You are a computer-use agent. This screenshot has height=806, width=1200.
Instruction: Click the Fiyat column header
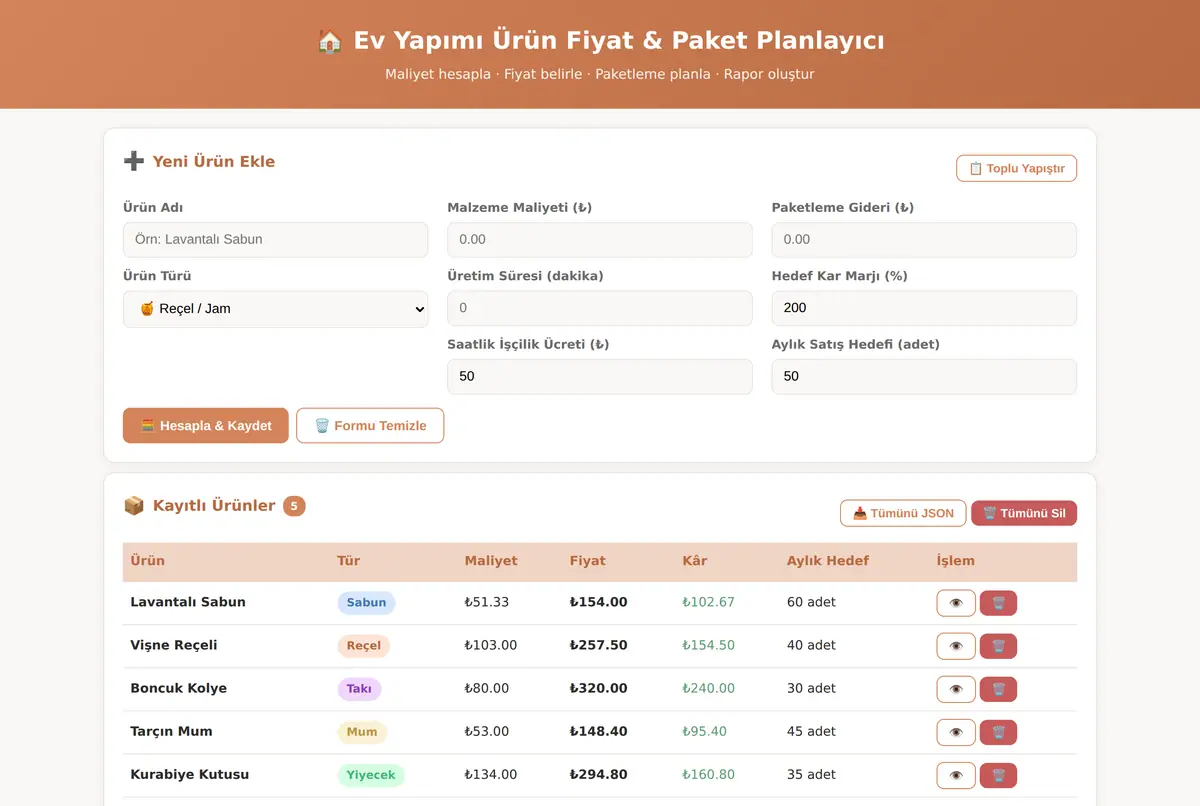pos(588,561)
